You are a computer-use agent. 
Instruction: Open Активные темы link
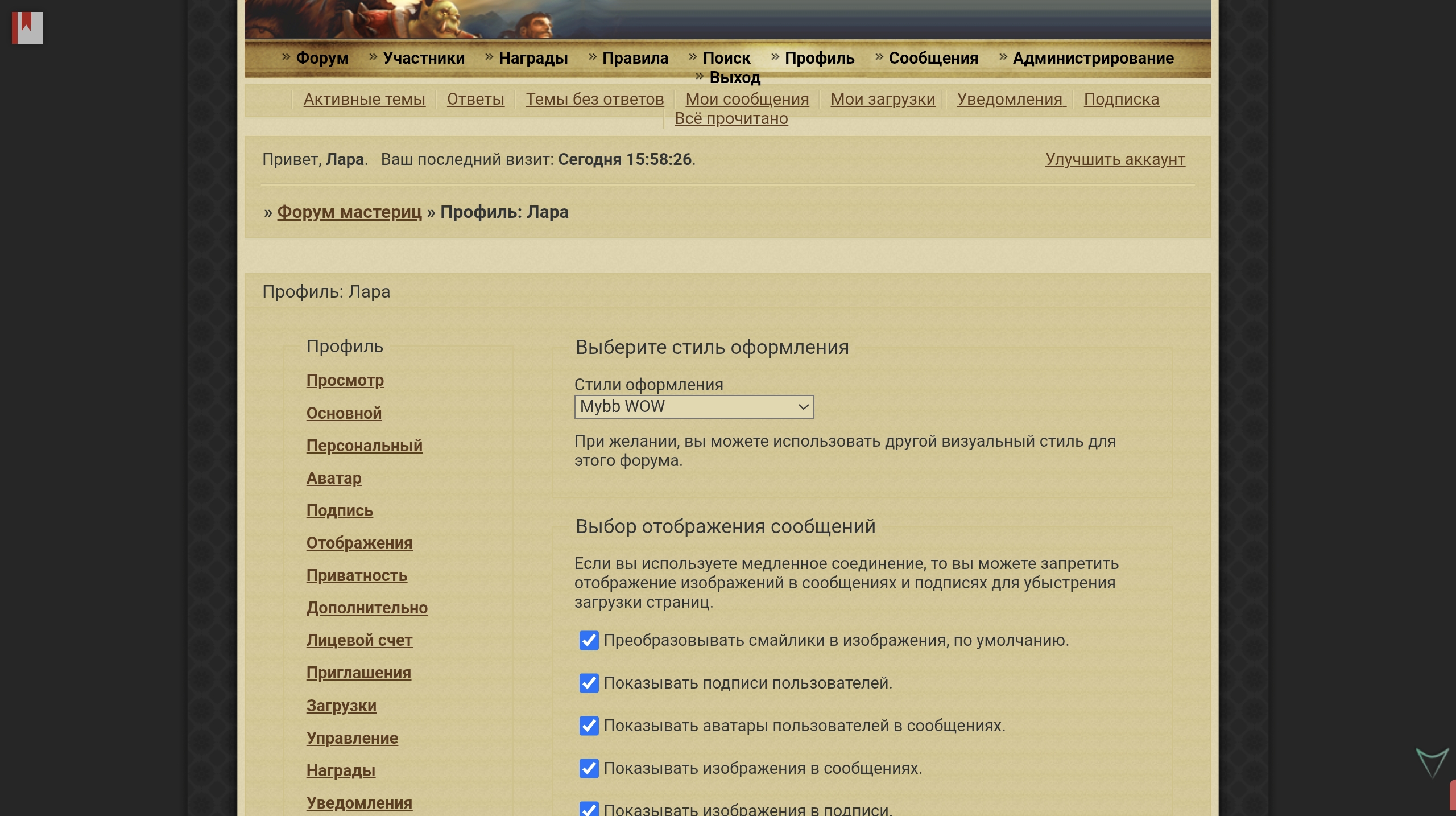click(364, 99)
